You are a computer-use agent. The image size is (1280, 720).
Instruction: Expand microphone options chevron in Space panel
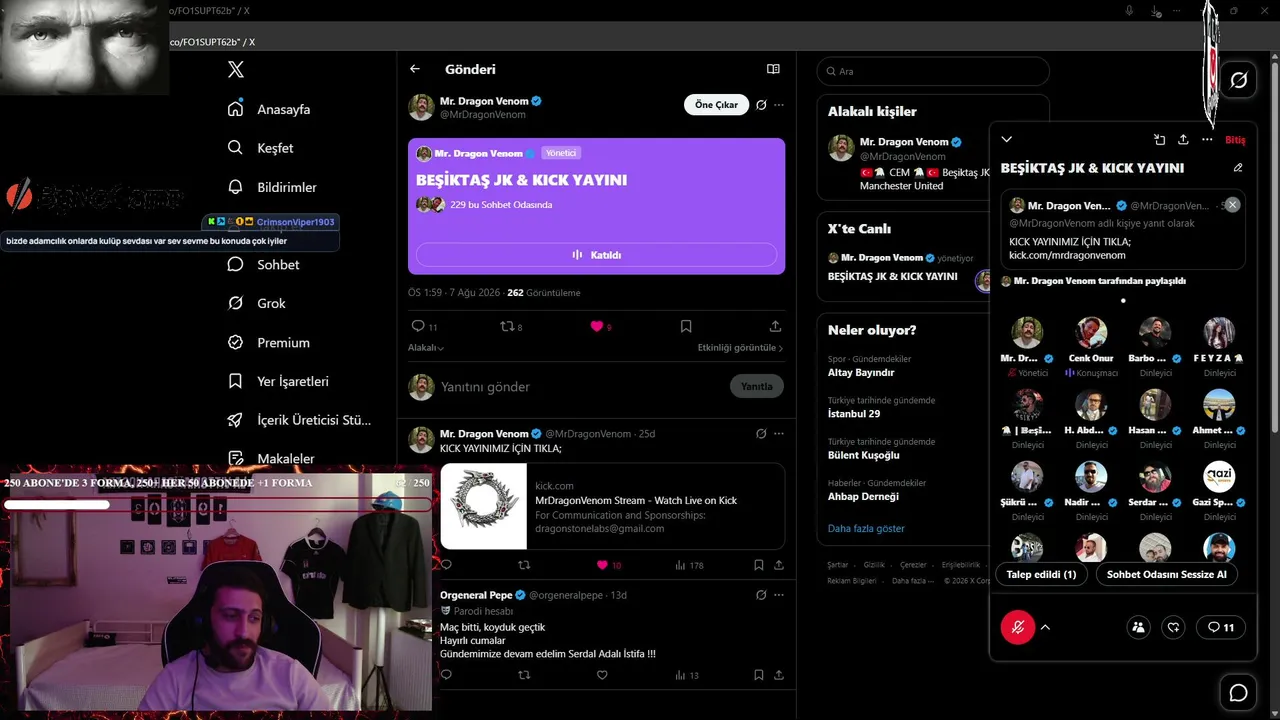point(1045,627)
